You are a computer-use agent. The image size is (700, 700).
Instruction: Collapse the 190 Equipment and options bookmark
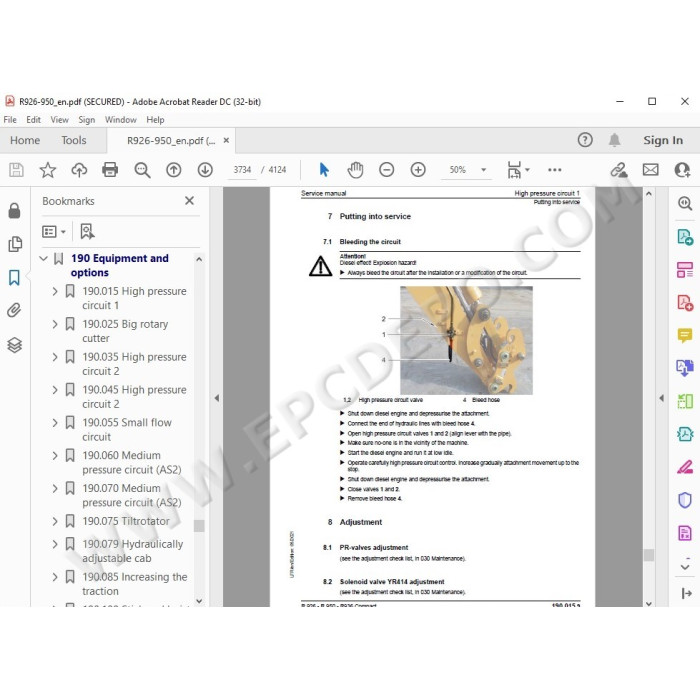pyautogui.click(x=43, y=258)
